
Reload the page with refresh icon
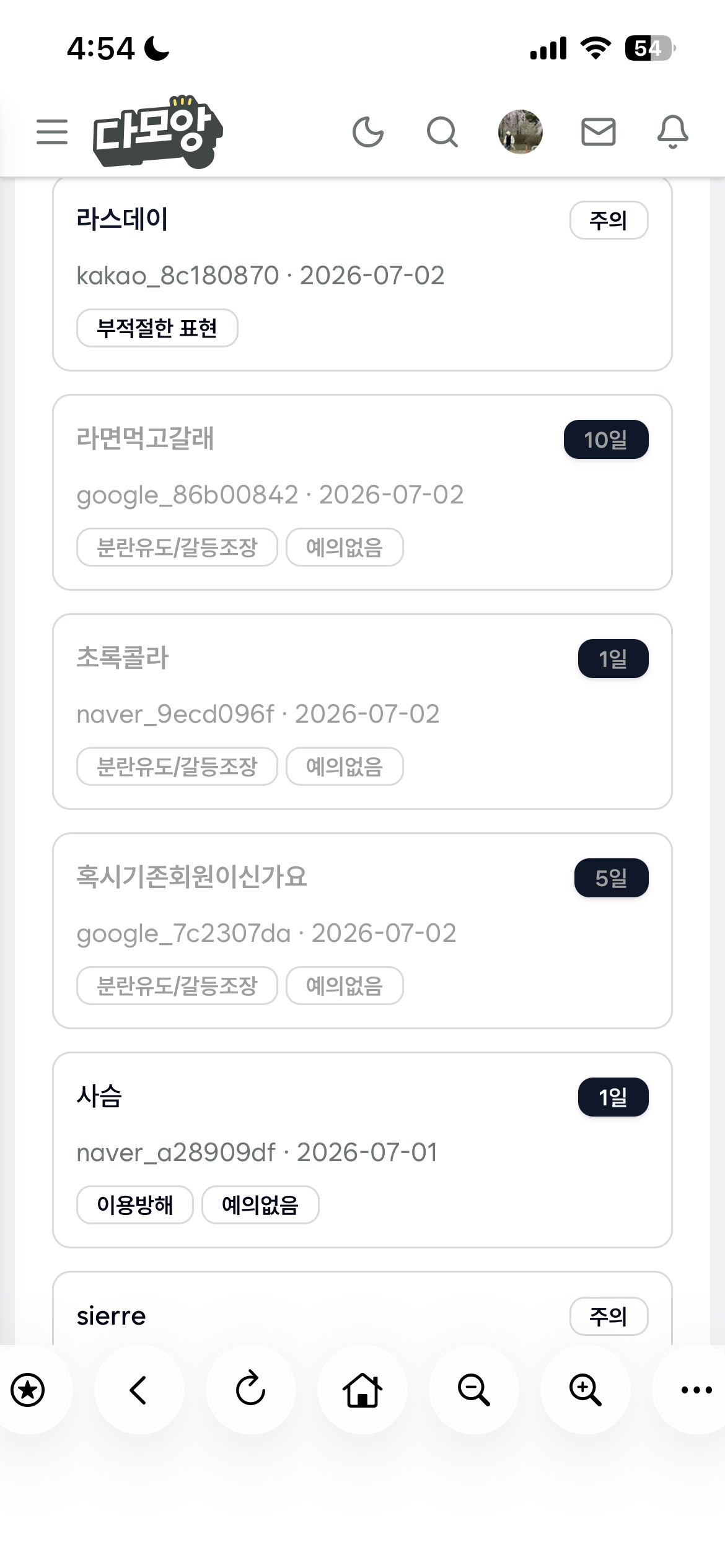tap(250, 1390)
